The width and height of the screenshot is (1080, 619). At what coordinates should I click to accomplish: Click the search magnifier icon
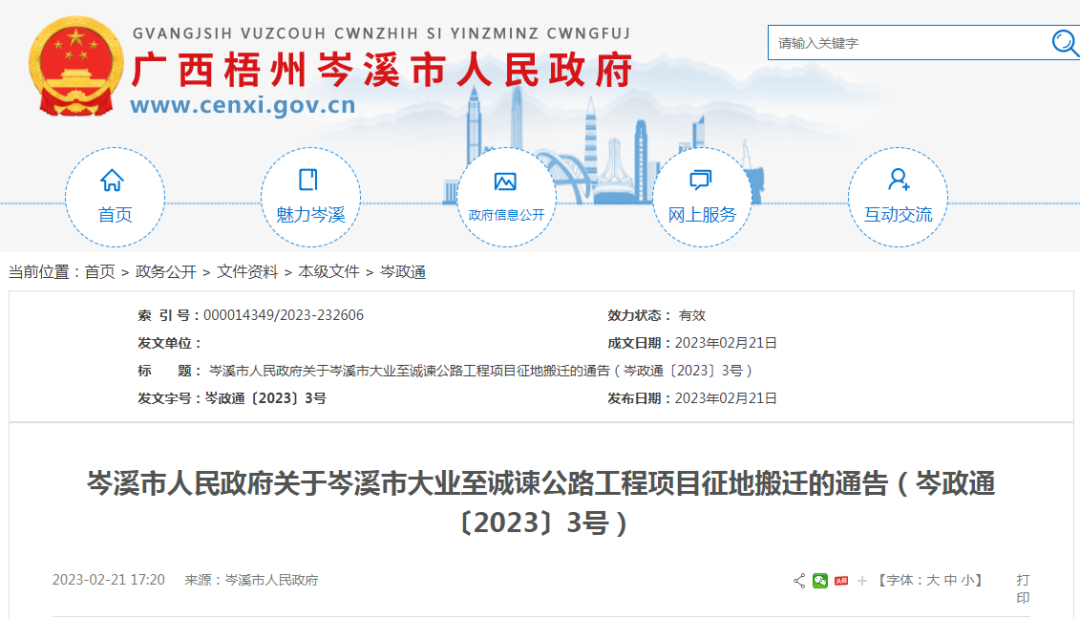pos(1064,42)
